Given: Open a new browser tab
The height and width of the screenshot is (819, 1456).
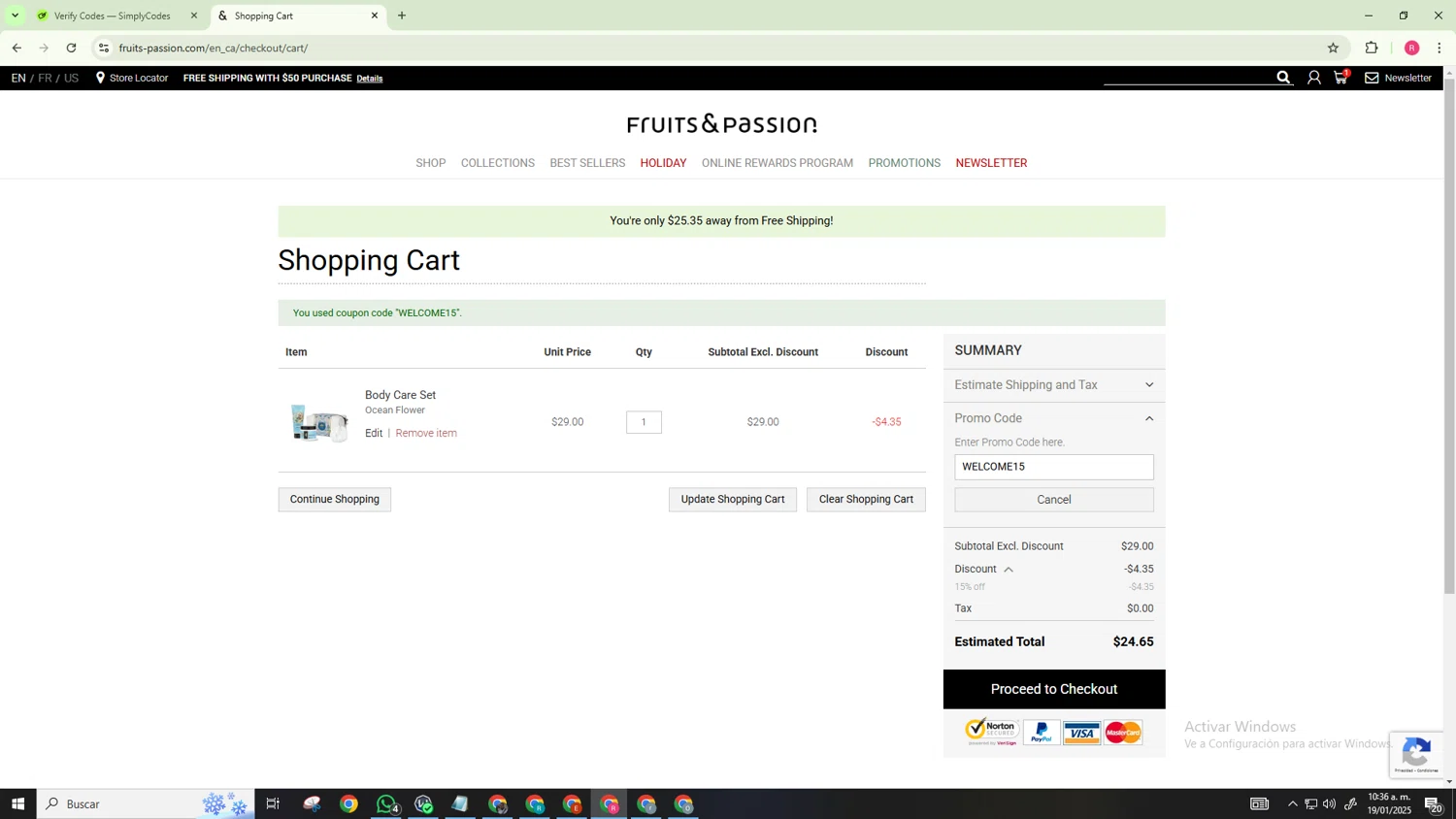Looking at the screenshot, I should point(402,16).
